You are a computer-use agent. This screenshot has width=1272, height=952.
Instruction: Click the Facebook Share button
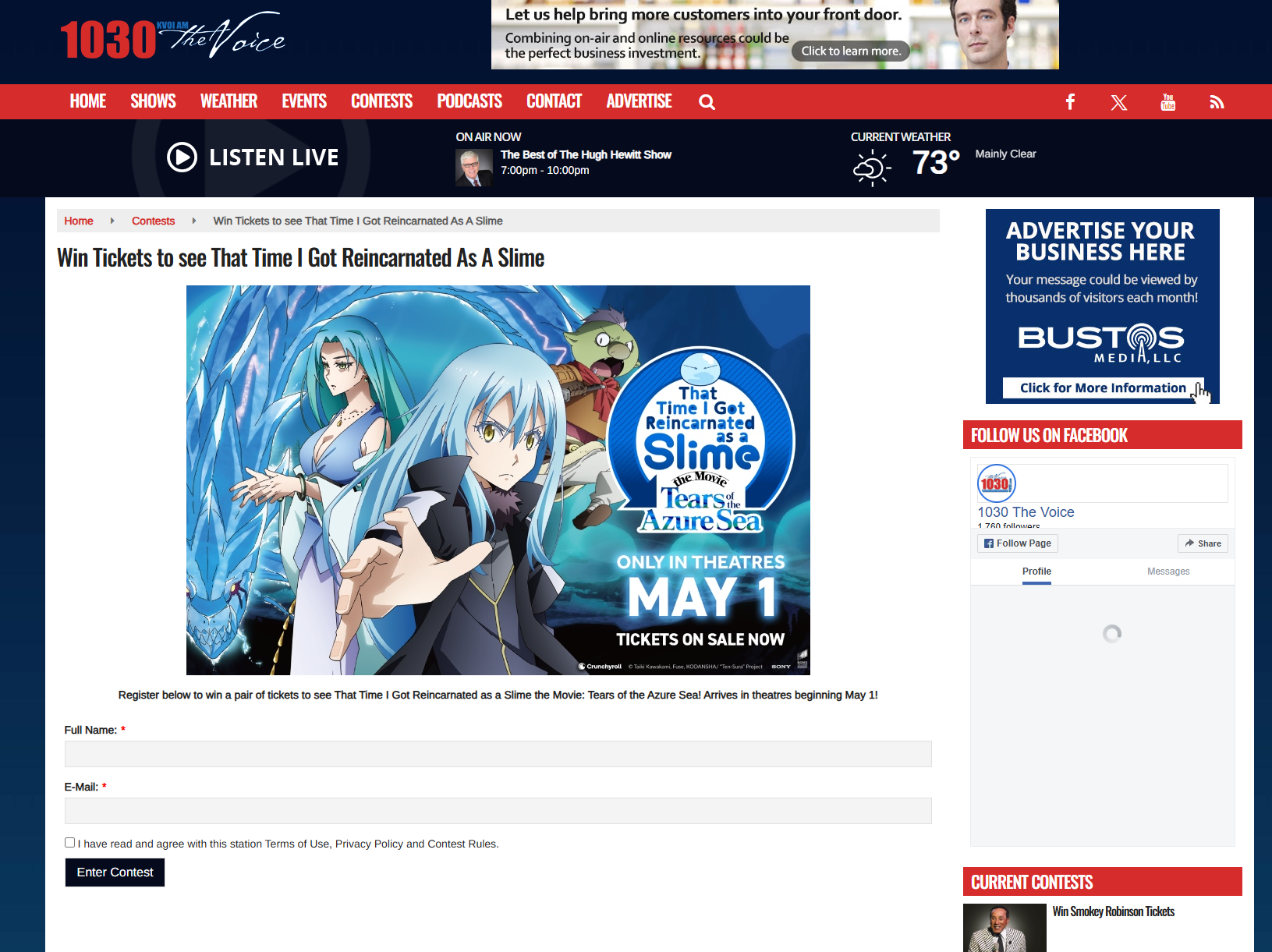[1203, 543]
